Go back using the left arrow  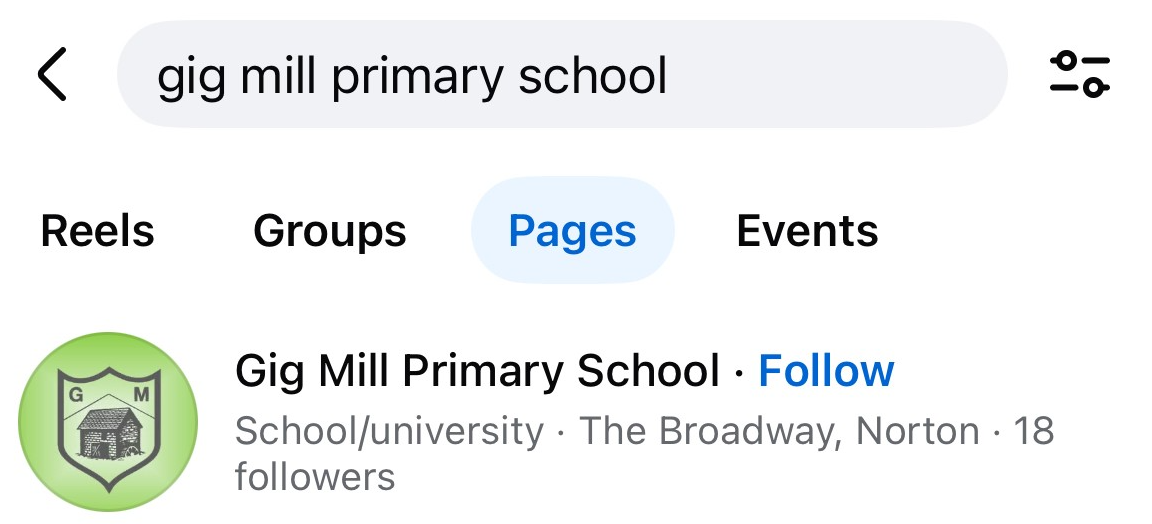click(52, 75)
